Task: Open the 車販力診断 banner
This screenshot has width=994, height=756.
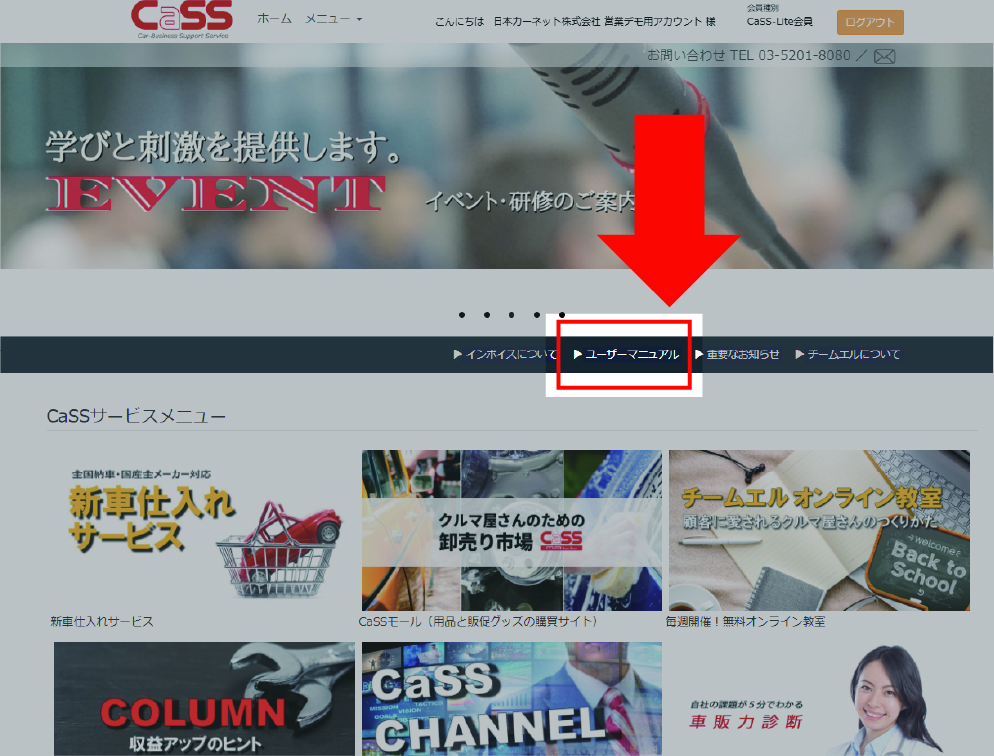Action: [x=819, y=699]
